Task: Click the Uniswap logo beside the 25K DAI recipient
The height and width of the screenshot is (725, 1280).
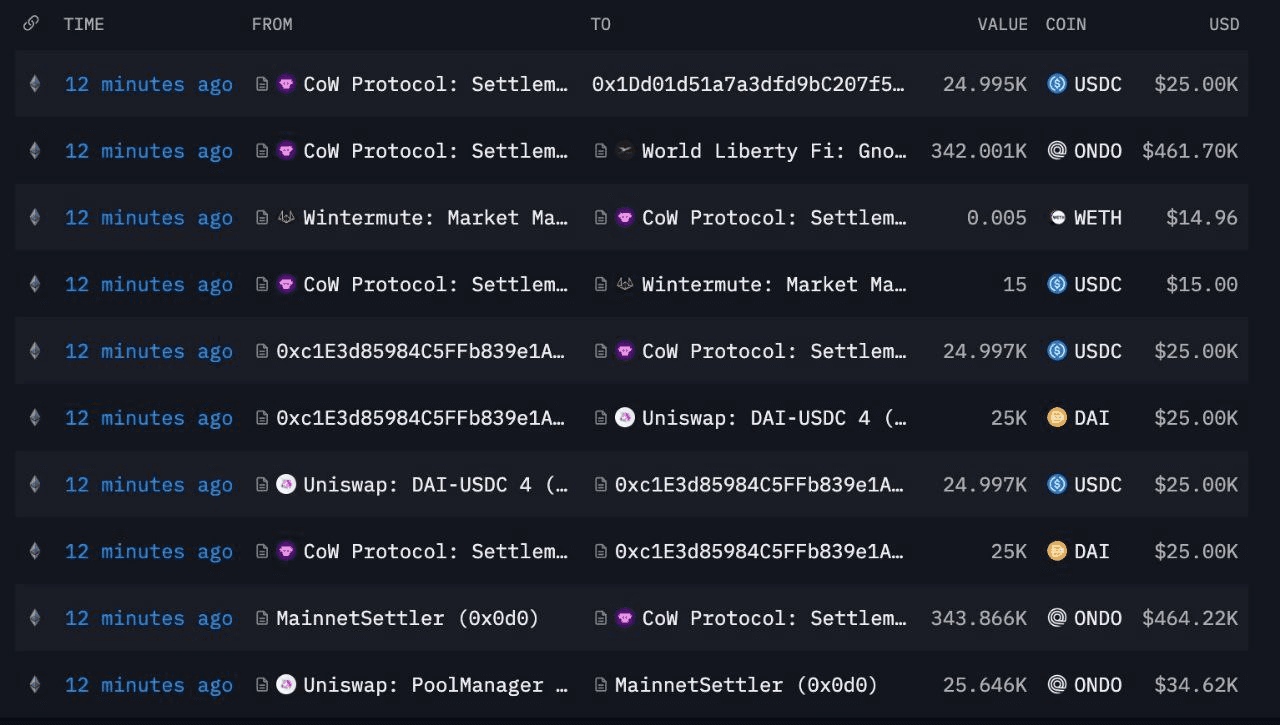Action: 625,418
